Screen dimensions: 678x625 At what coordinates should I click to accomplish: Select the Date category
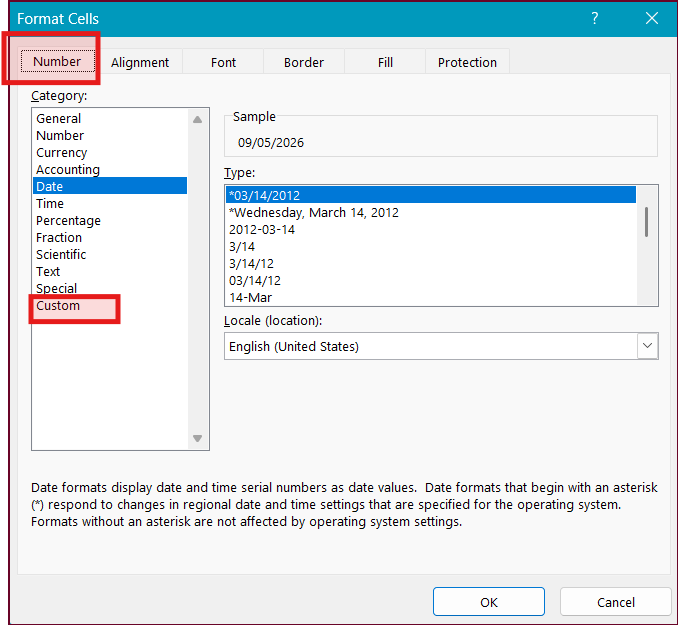[x=110, y=186]
